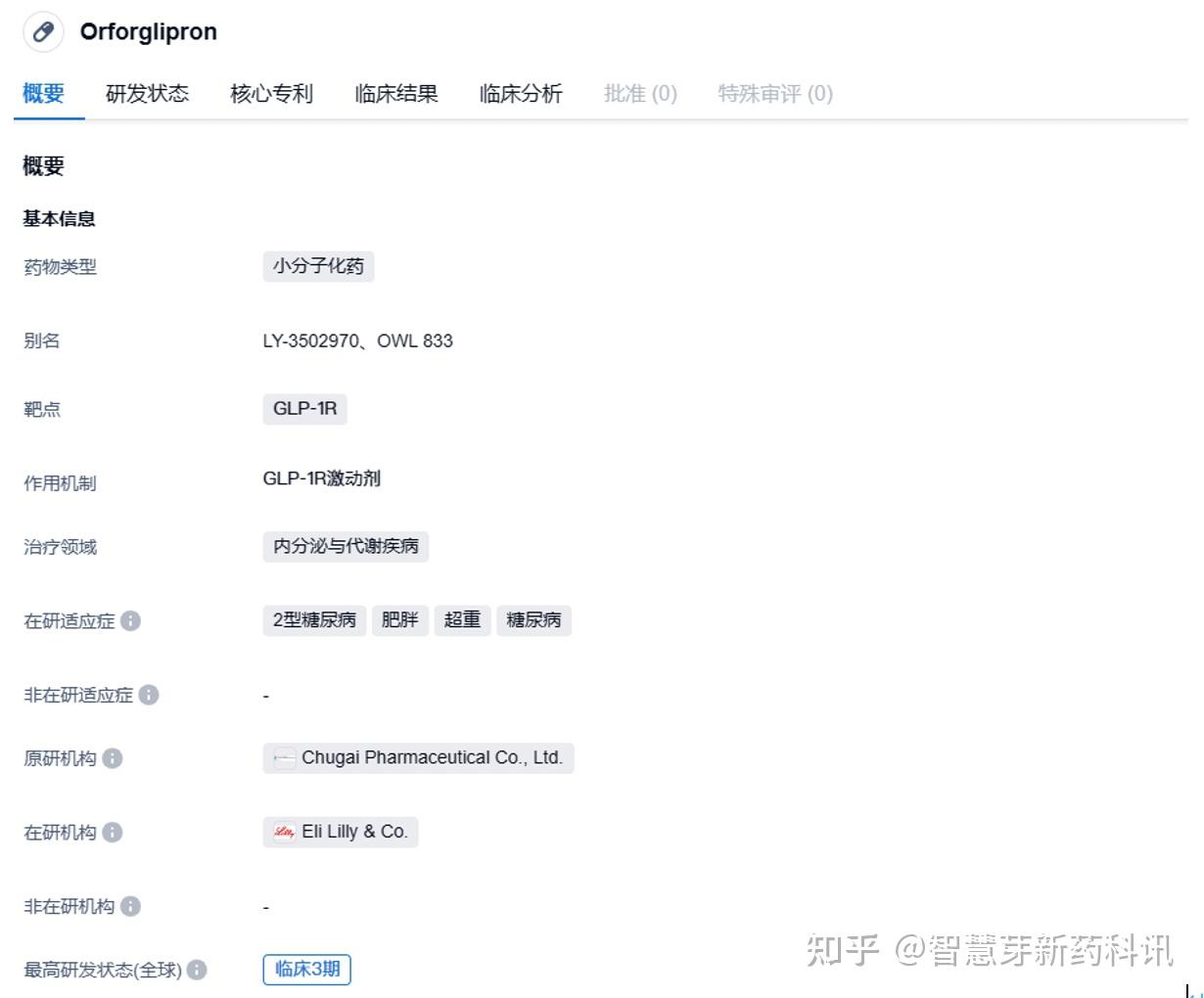This screenshot has width=1204, height=998.
Task: Switch to the 临床分析 tab
Action: [521, 94]
